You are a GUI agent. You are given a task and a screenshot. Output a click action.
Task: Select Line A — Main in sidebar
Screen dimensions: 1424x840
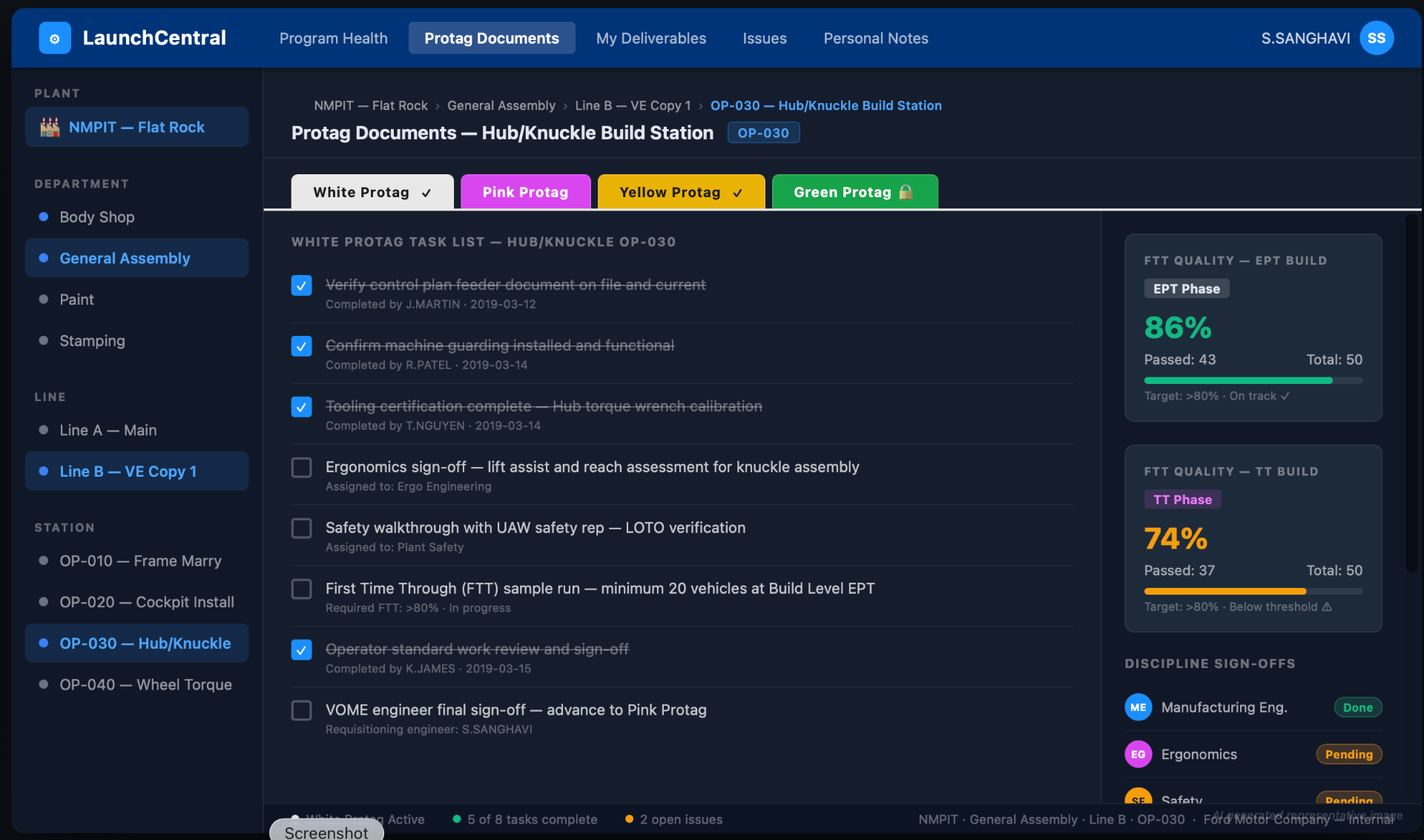(108, 430)
